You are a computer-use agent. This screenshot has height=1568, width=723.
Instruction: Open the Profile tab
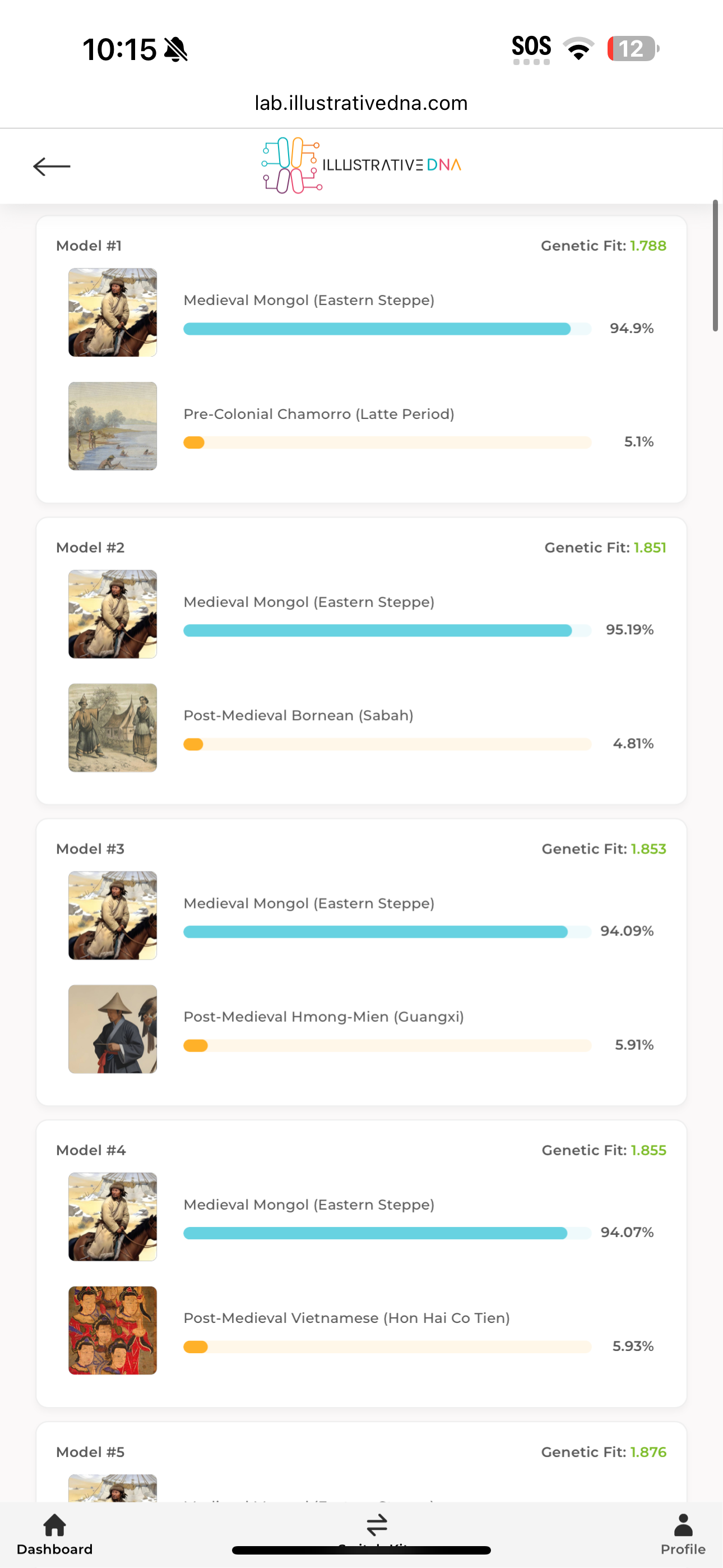pyautogui.click(x=683, y=1534)
